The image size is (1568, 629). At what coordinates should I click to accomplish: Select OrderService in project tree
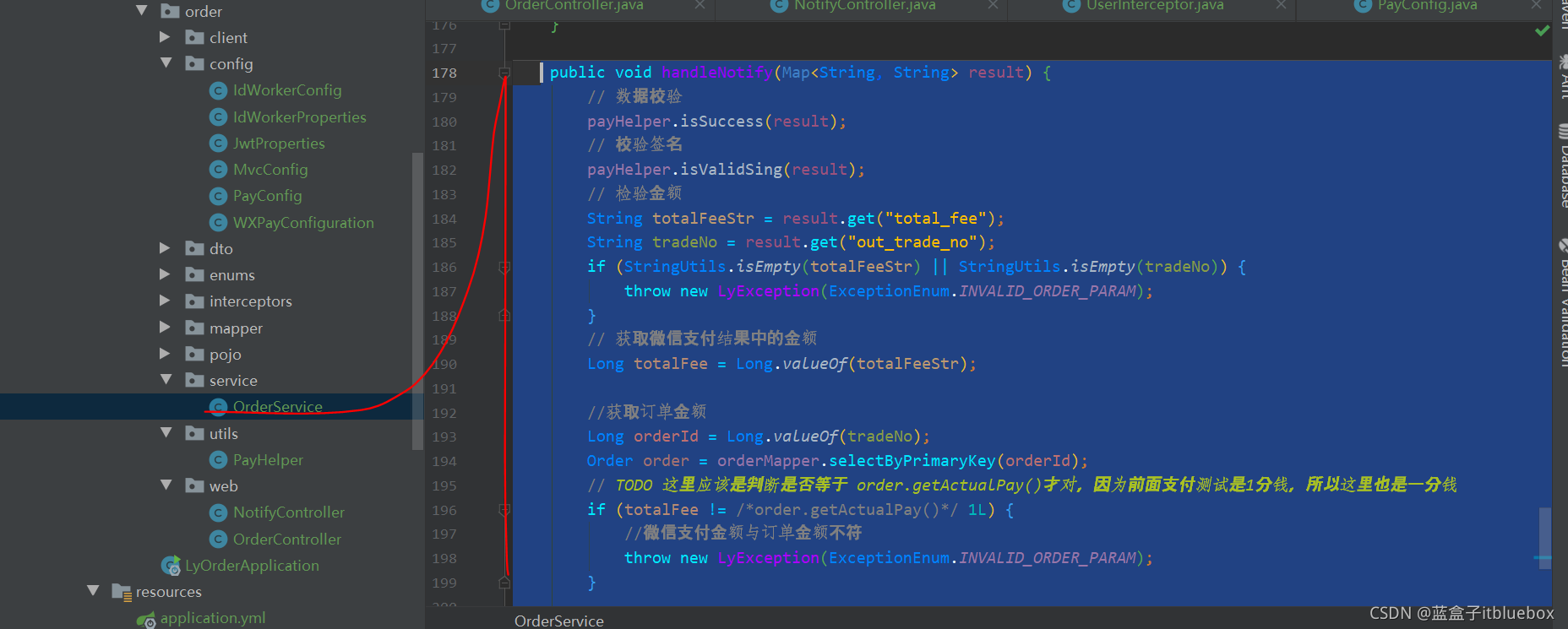point(277,406)
